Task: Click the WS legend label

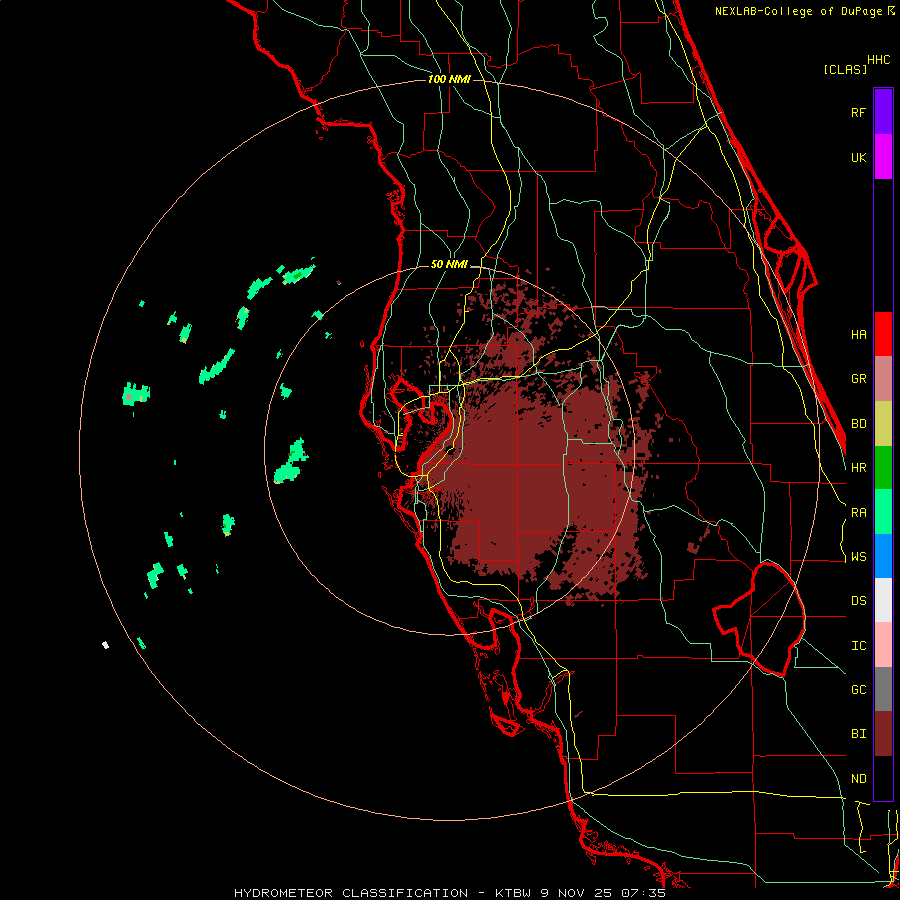Action: pos(858,557)
